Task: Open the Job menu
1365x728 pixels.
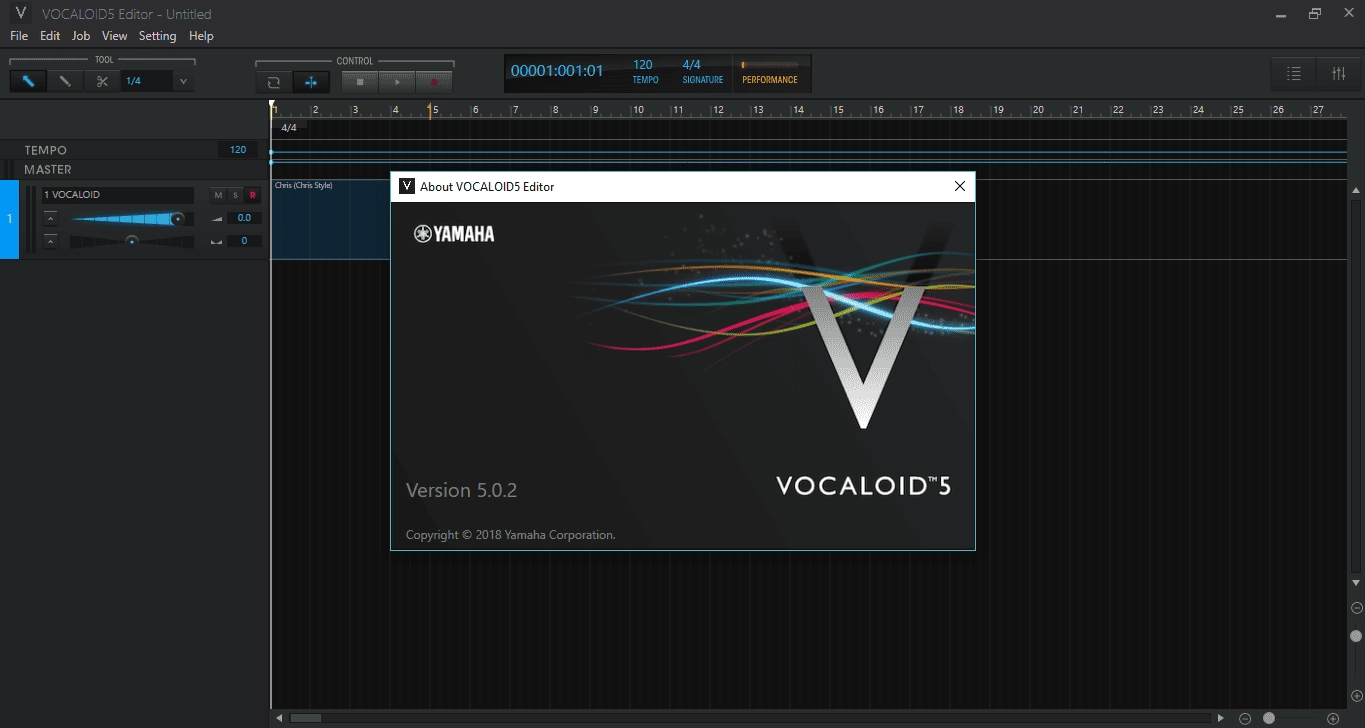Action: pyautogui.click(x=81, y=36)
